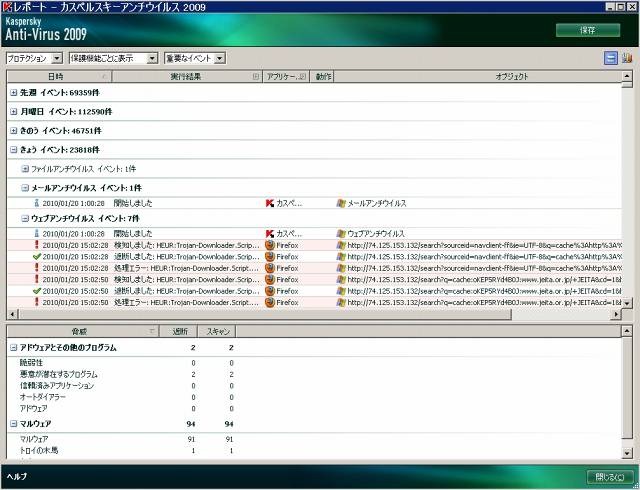The width and height of the screenshot is (640, 490).
Task: Sort the threat list by the 脅威 header
Action: pyautogui.click(x=83, y=331)
